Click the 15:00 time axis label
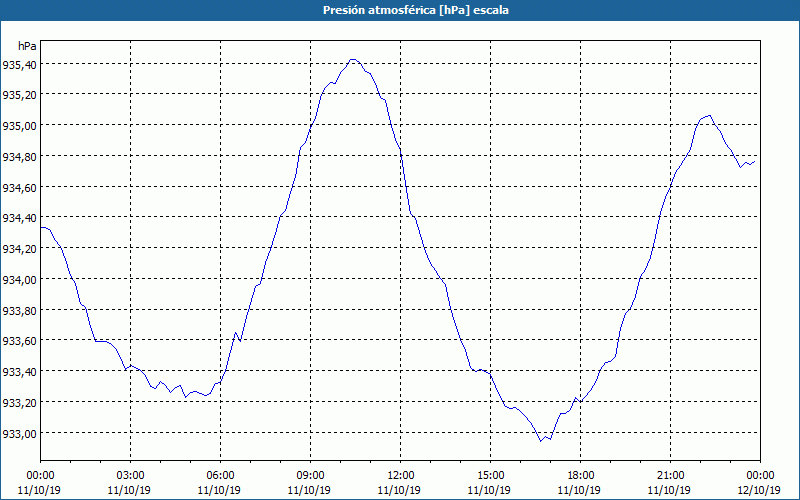 click(x=490, y=476)
